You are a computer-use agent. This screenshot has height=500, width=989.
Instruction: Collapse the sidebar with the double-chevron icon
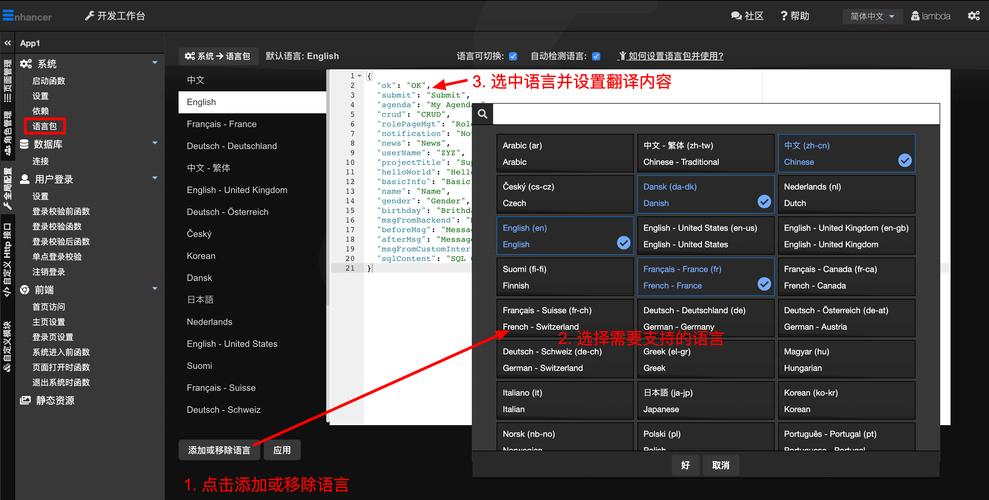point(8,43)
